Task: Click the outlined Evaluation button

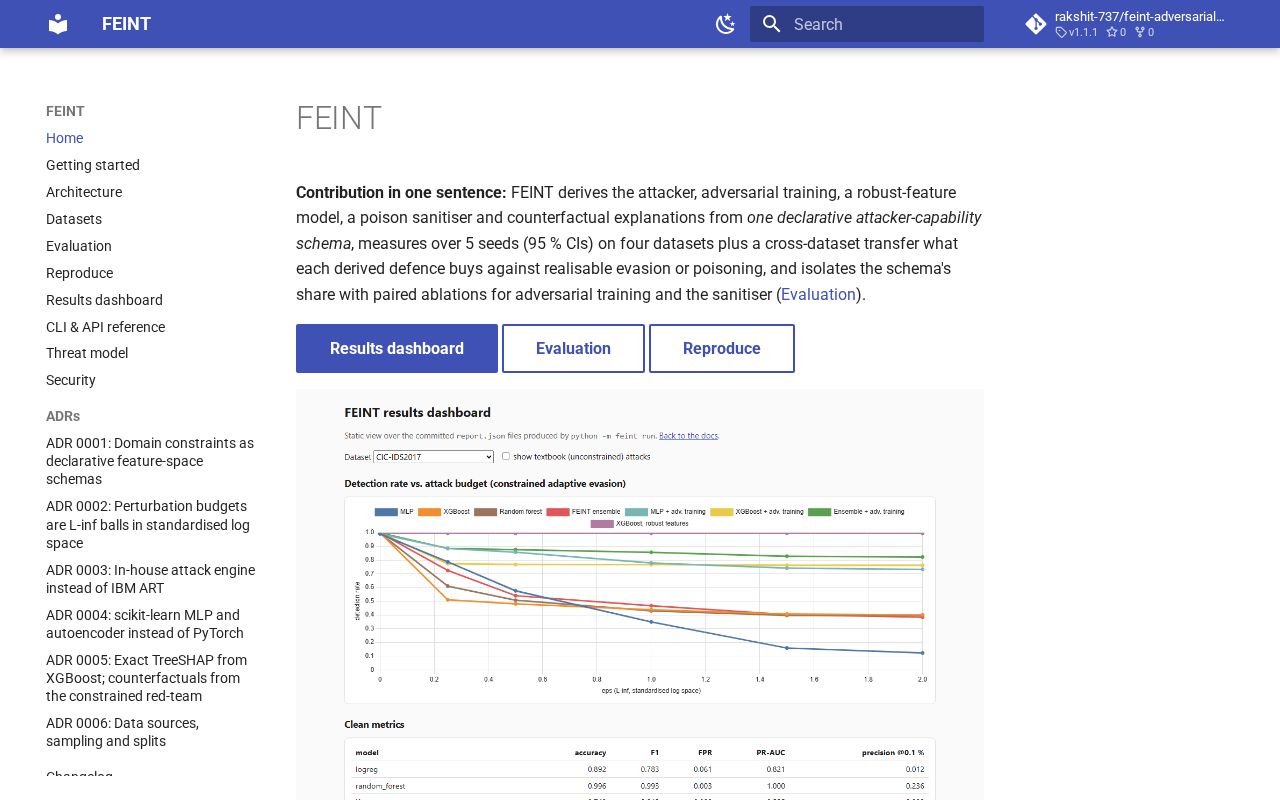Action: point(573,348)
